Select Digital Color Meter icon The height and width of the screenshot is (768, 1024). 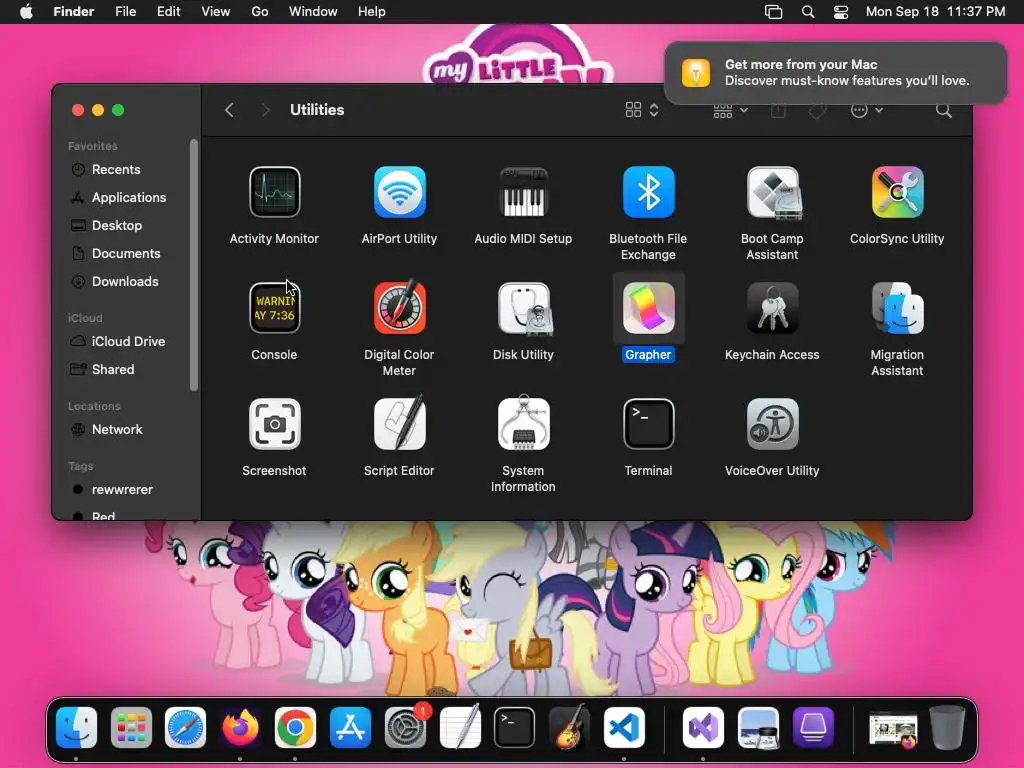tap(399, 307)
